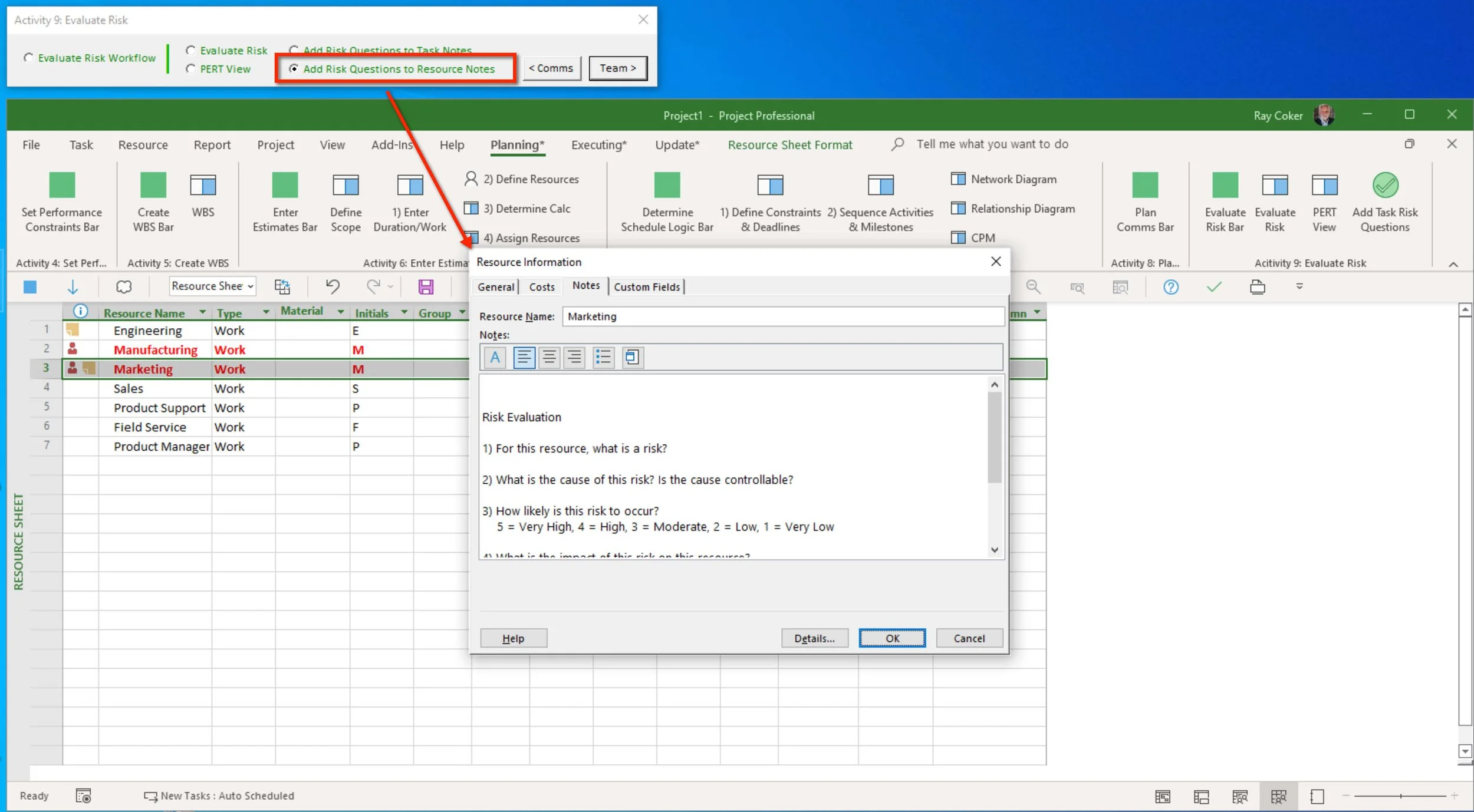Click the Network Diagram ribbon icon

click(x=958, y=179)
